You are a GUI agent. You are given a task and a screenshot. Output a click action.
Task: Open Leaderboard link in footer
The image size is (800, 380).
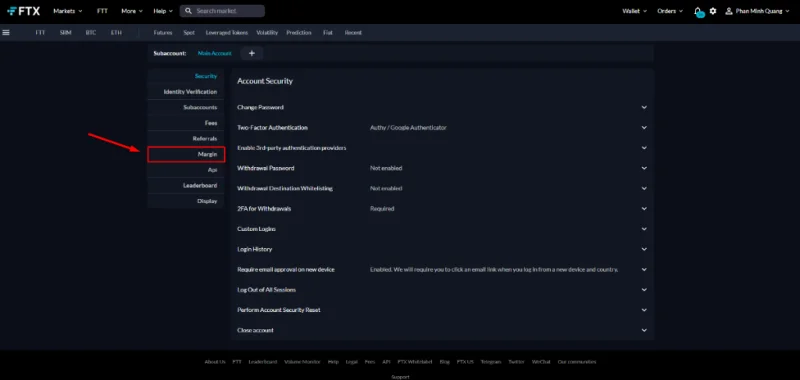click(263, 362)
